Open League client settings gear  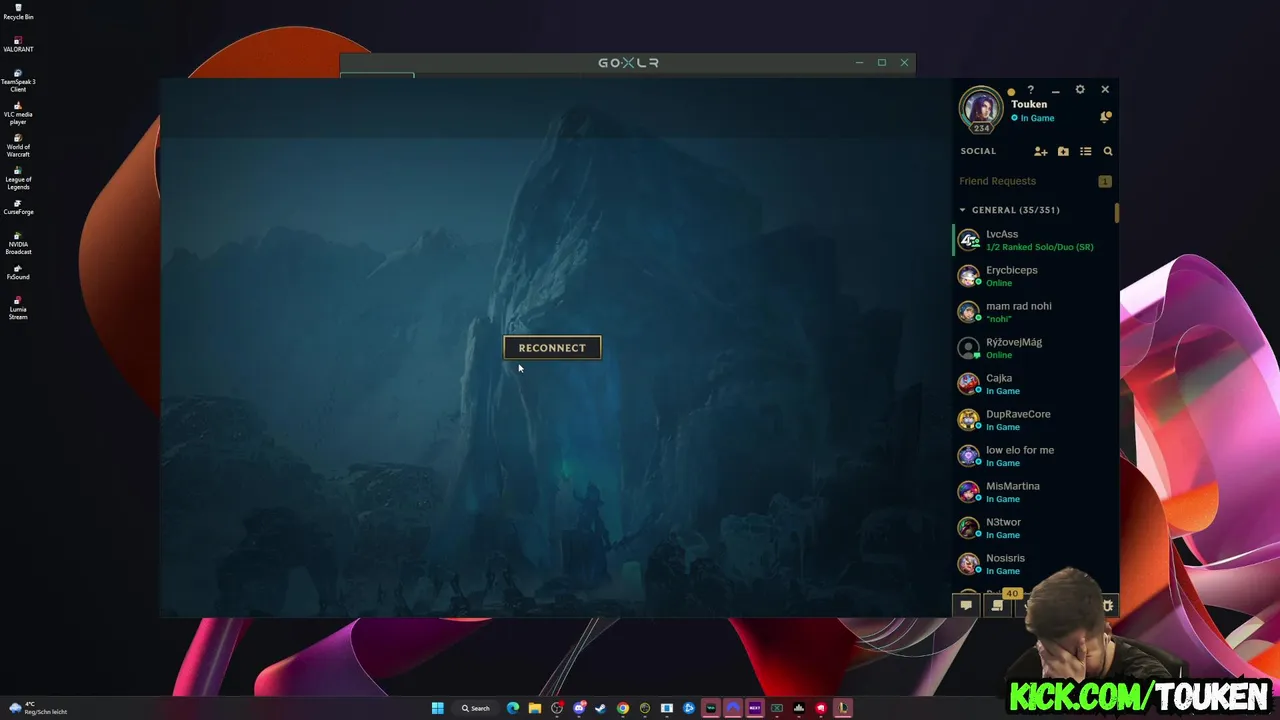coord(1080,90)
